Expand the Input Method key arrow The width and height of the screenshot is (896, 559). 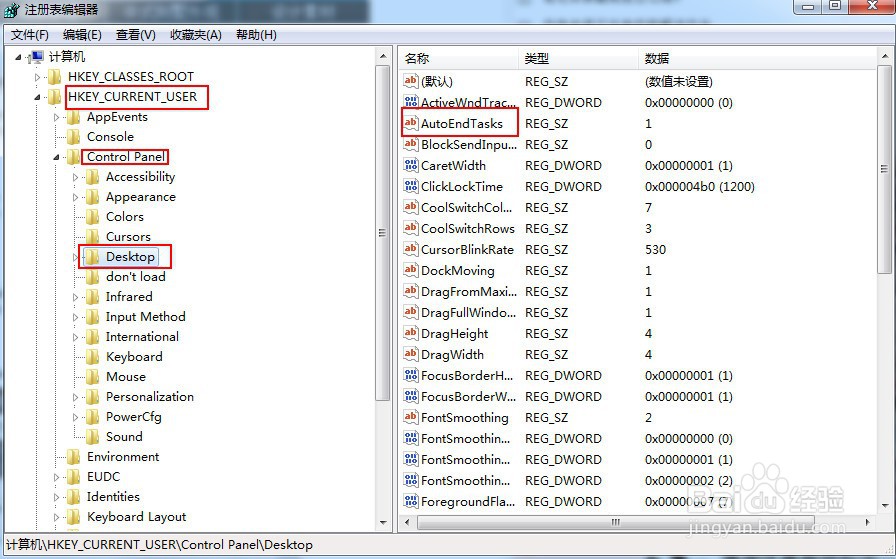coord(75,317)
